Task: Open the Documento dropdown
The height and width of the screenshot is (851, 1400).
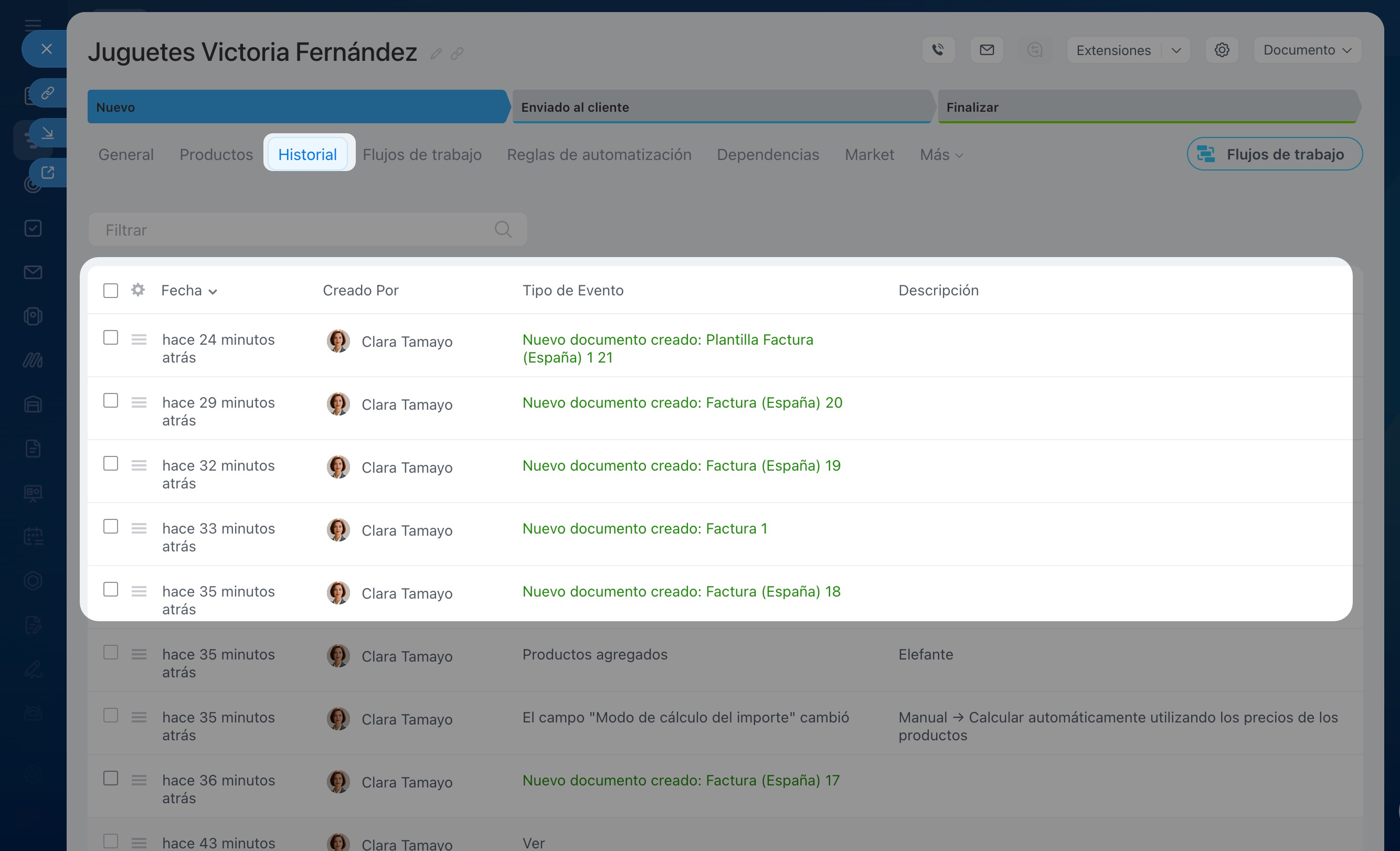Action: 1307,50
